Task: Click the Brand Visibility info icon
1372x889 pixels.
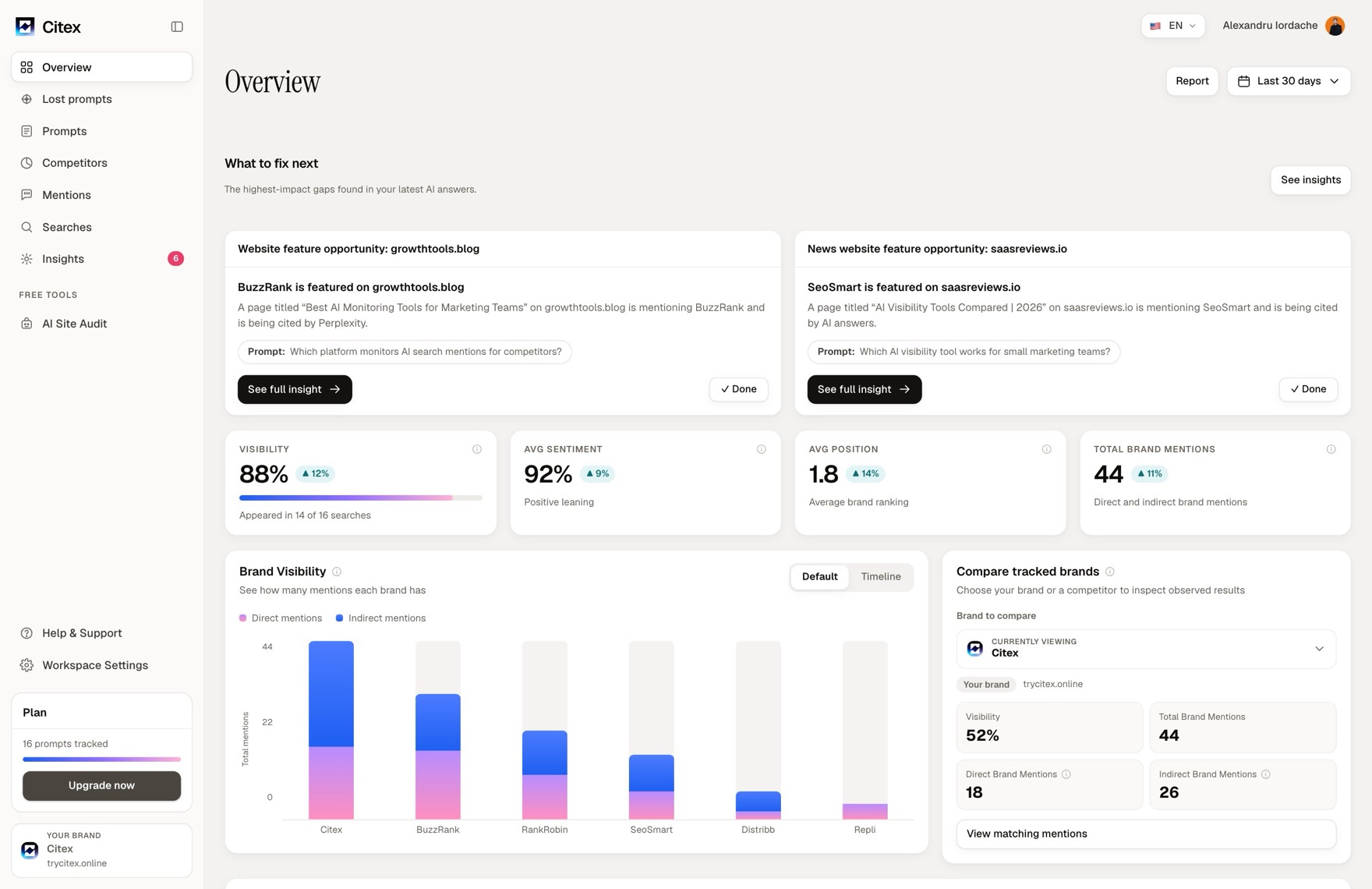Action: pyautogui.click(x=337, y=572)
